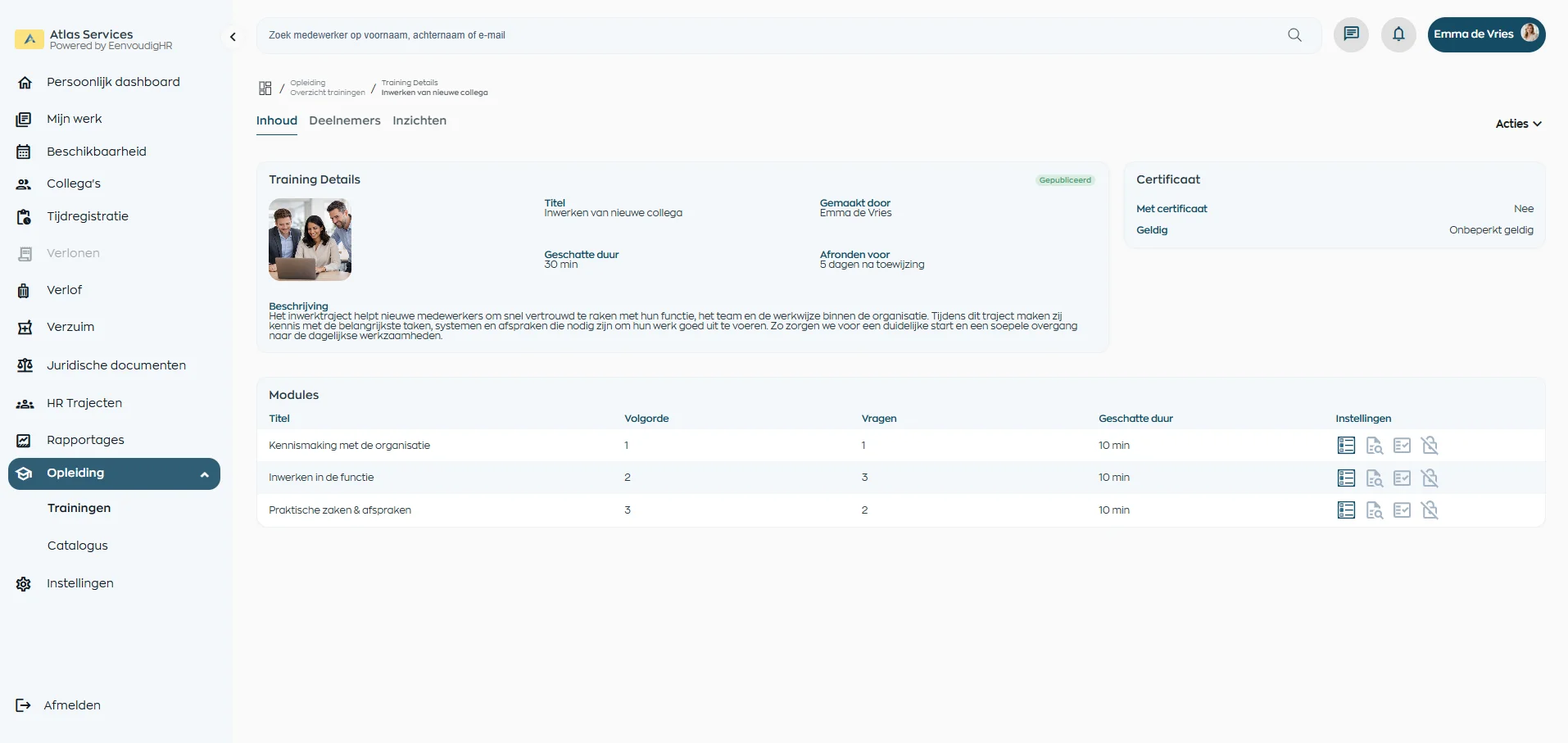Click checklist icon for Kennismaking met de organisatie

(1402, 446)
